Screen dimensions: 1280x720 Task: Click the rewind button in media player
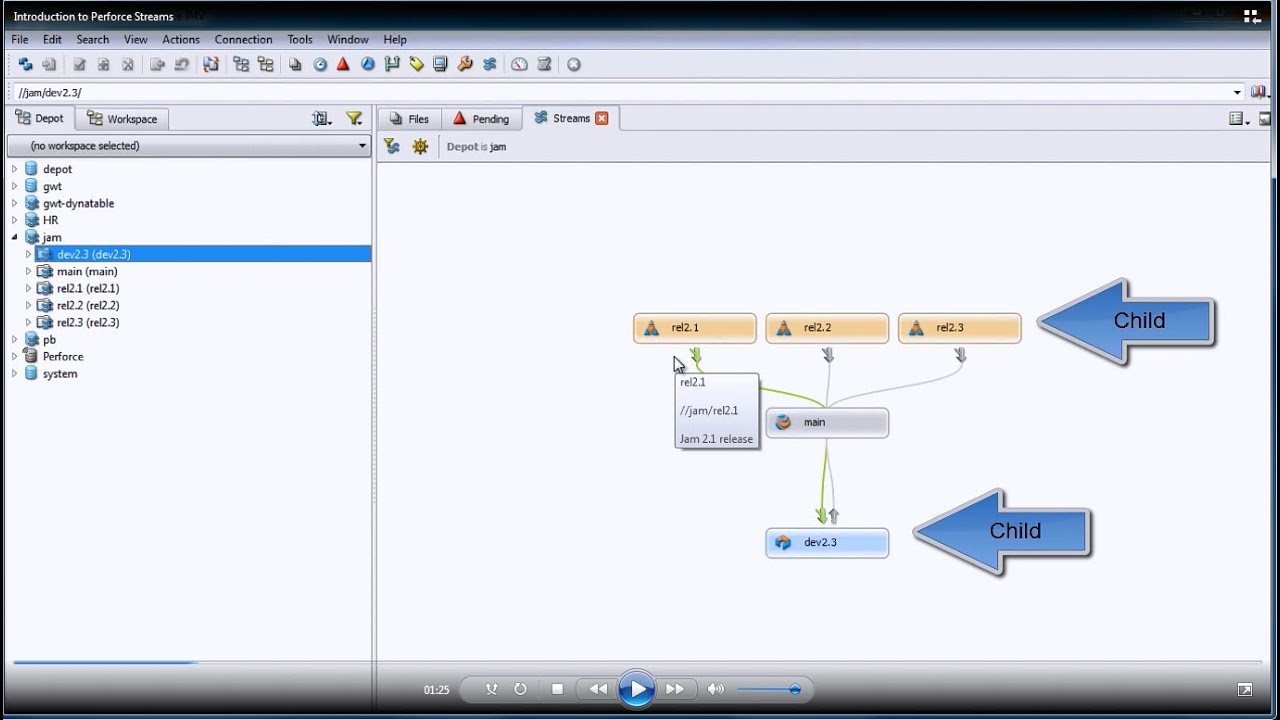tap(598, 689)
